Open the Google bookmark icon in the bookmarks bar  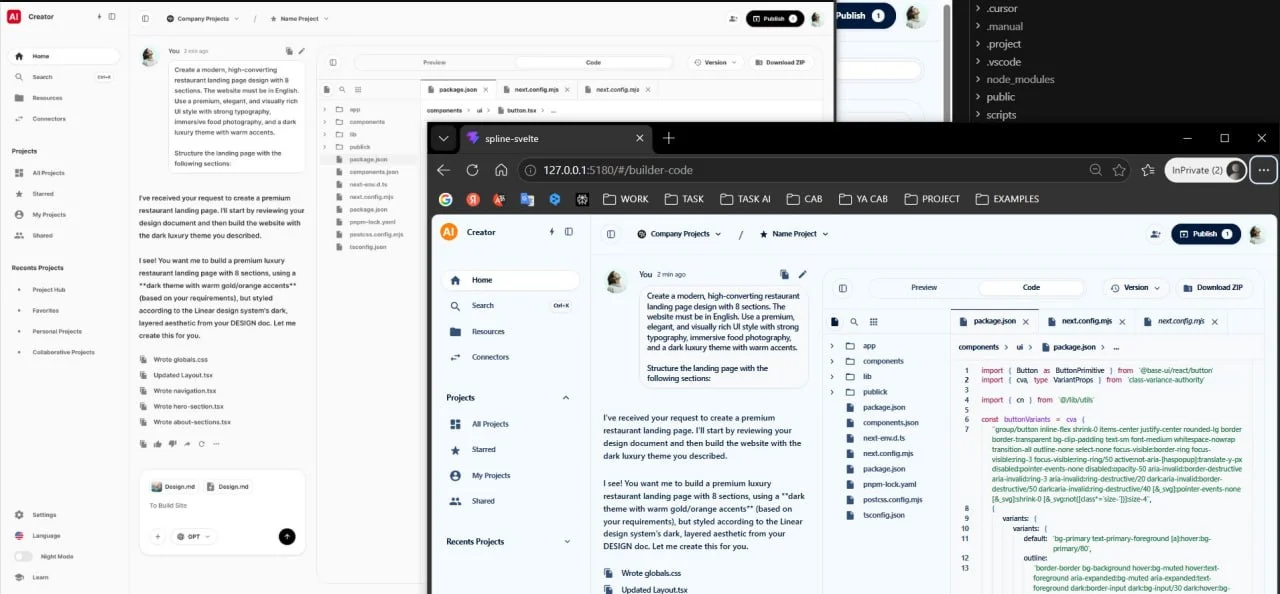445,199
